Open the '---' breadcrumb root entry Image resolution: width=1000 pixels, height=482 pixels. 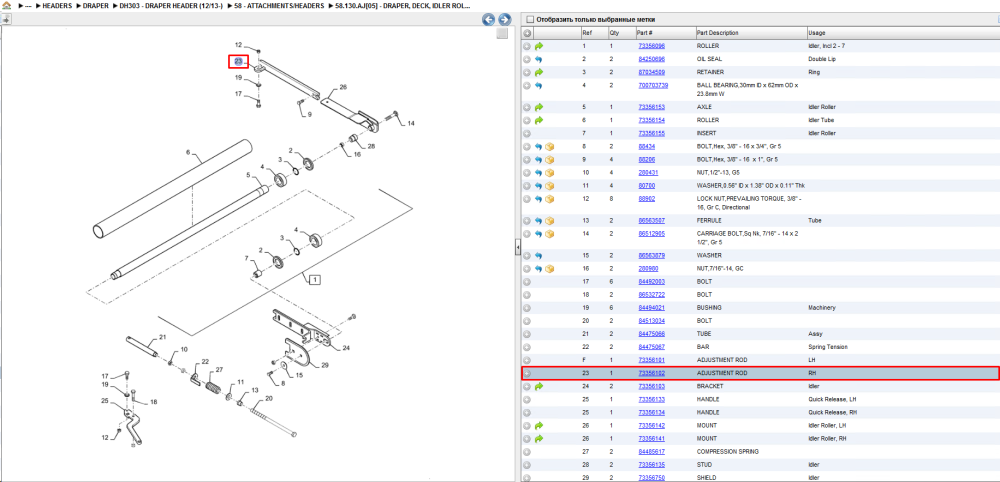(x=29, y=6)
